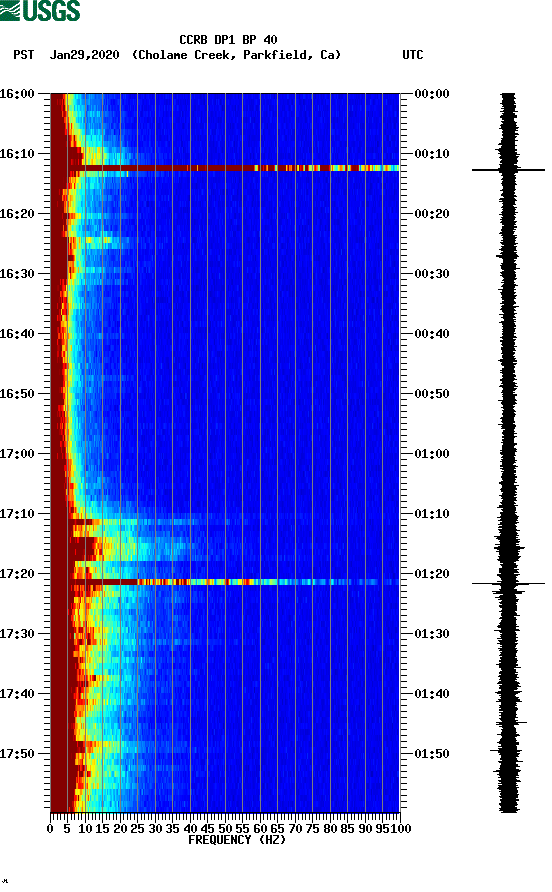Click the 16:30 PST time label
Viewport: 552px width, 892px height.
tap(17, 274)
